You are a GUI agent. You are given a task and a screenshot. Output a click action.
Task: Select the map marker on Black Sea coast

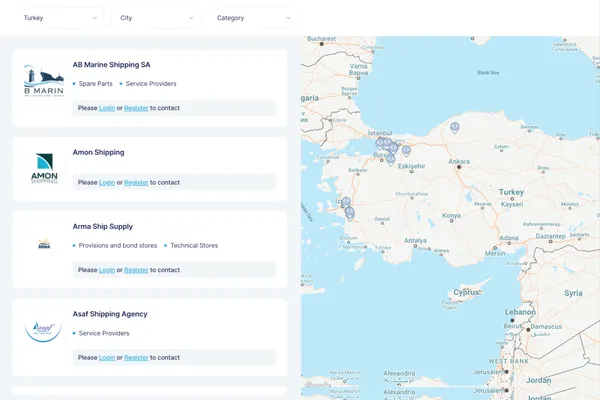point(455,128)
